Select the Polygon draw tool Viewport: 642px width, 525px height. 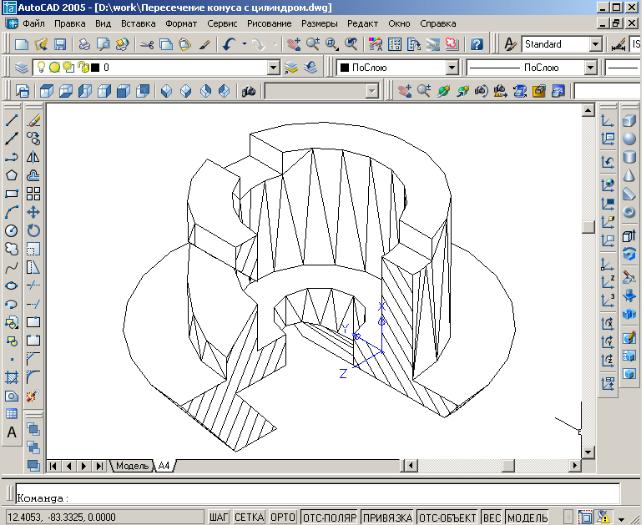click(x=12, y=175)
